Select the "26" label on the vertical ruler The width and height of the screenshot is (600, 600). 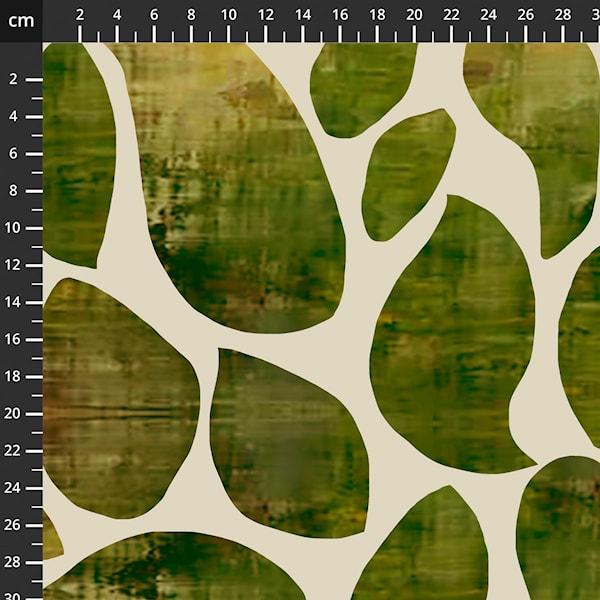(x=12, y=525)
